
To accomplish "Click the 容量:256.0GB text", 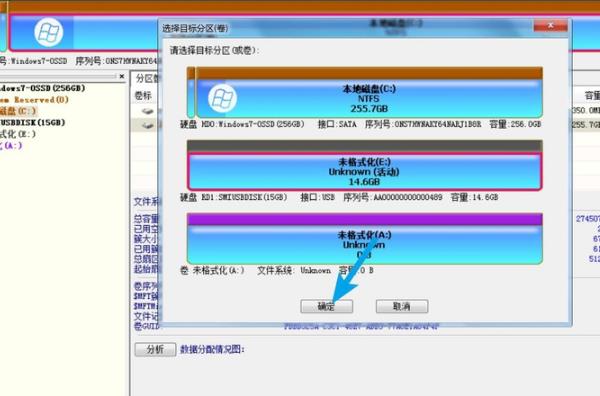I will 515,124.
